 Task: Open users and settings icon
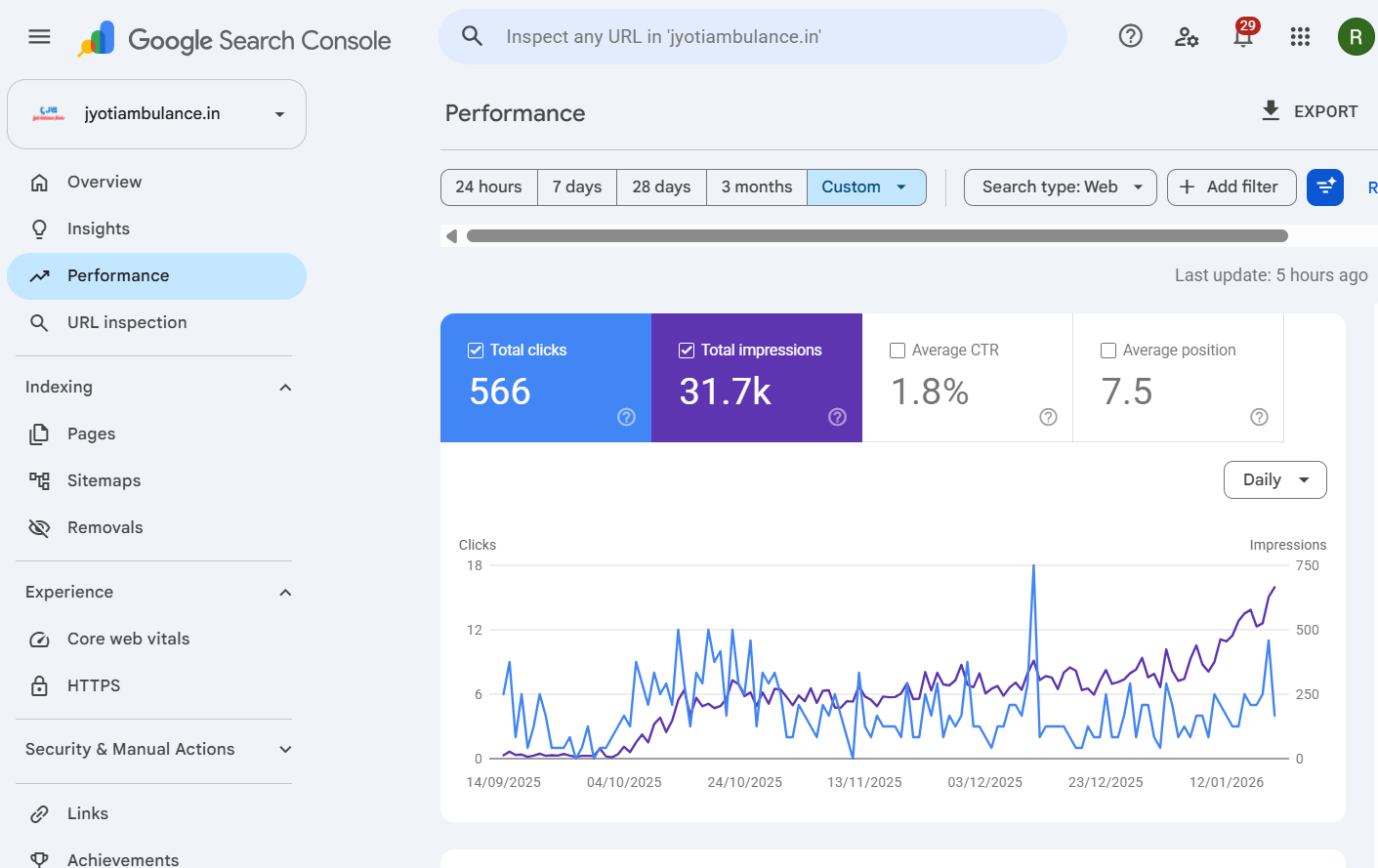click(1187, 37)
